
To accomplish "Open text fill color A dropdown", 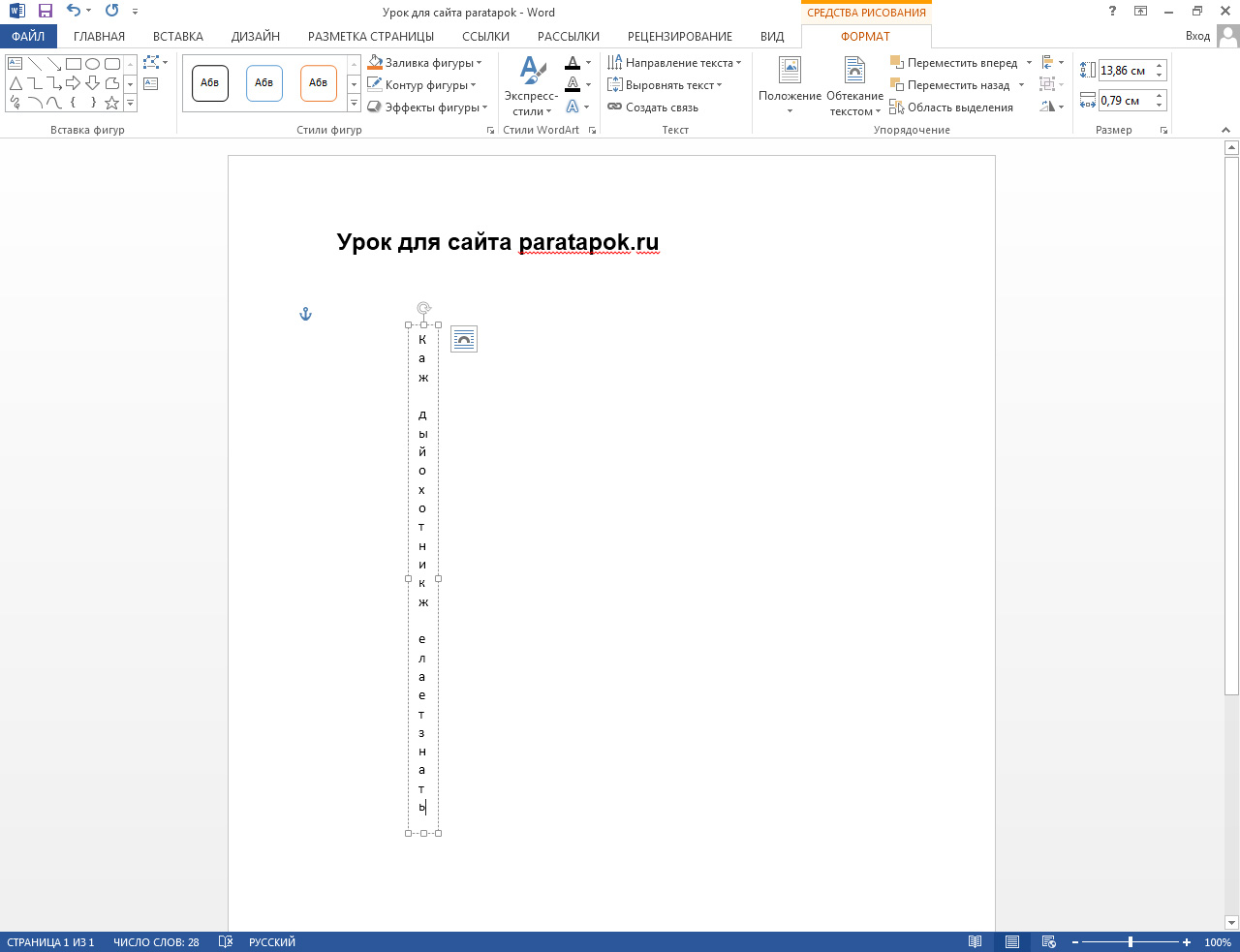I will (x=588, y=63).
